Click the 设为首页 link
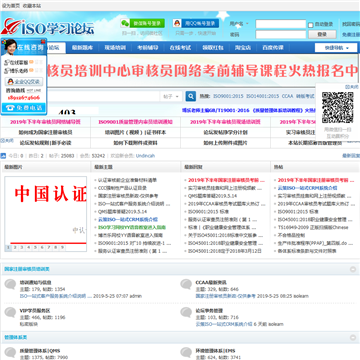This screenshot has height=360, width=360. click(11, 6)
